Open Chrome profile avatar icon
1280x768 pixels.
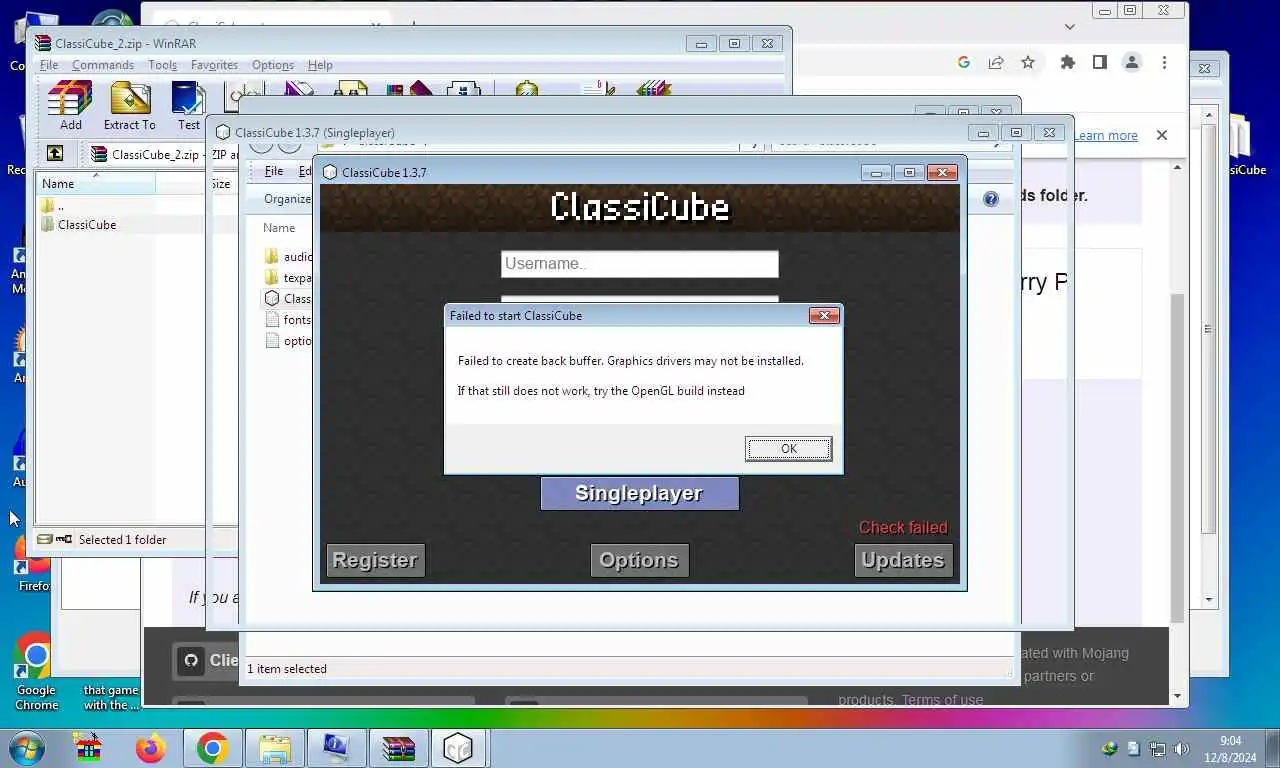click(1132, 62)
